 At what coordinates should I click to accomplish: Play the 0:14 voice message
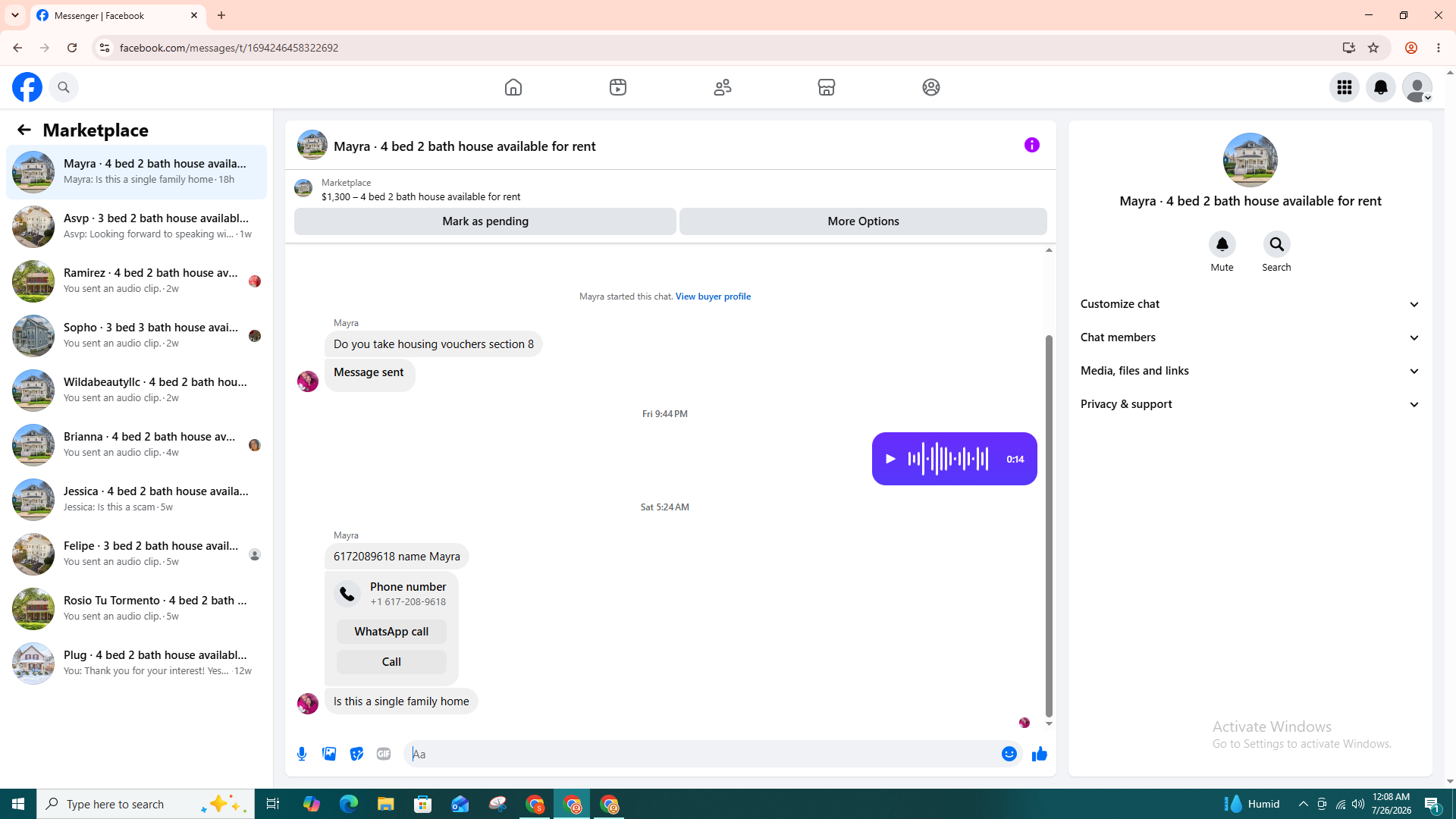[x=890, y=459]
